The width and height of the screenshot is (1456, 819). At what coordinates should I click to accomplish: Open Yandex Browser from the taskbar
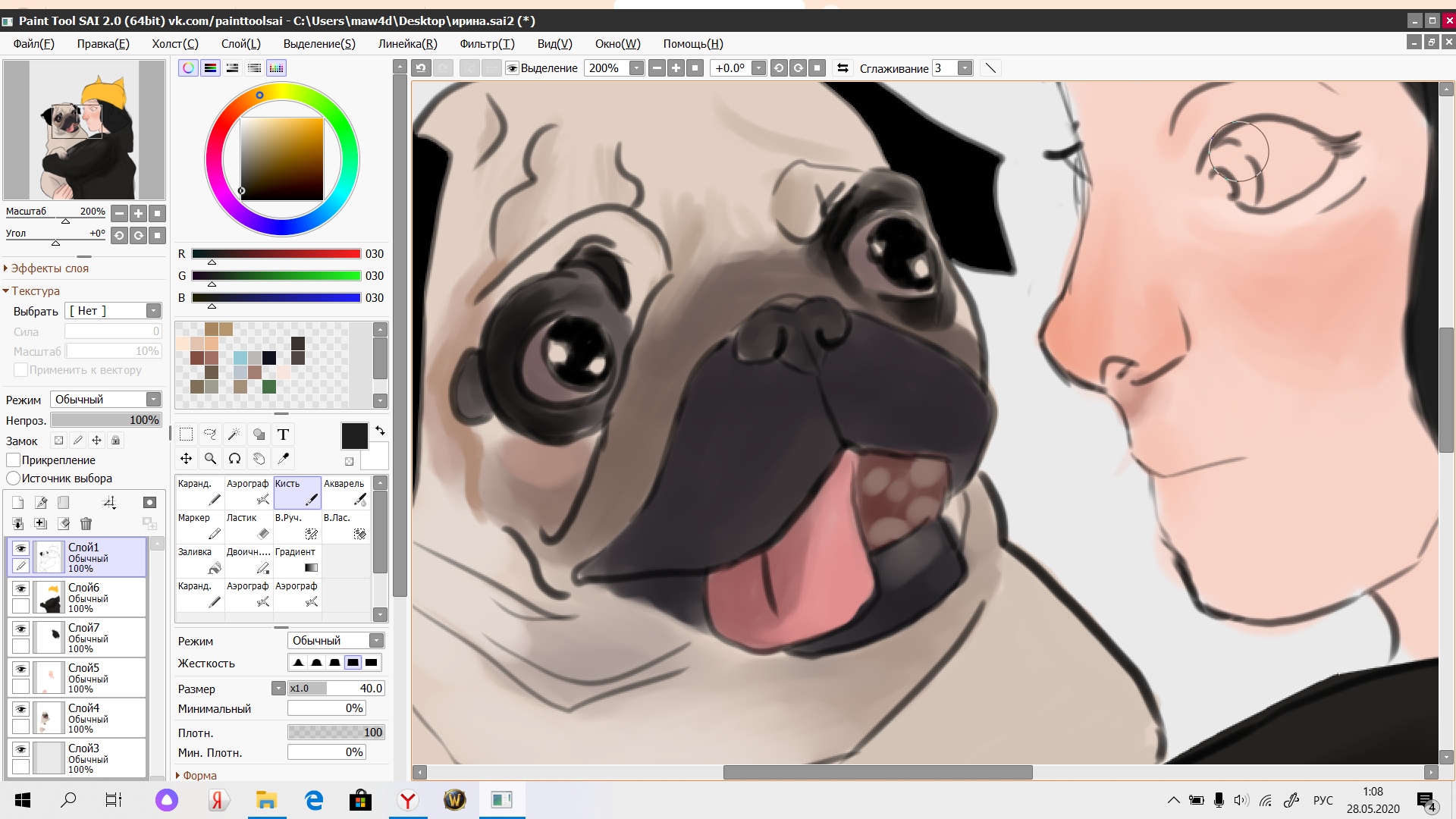(x=408, y=800)
